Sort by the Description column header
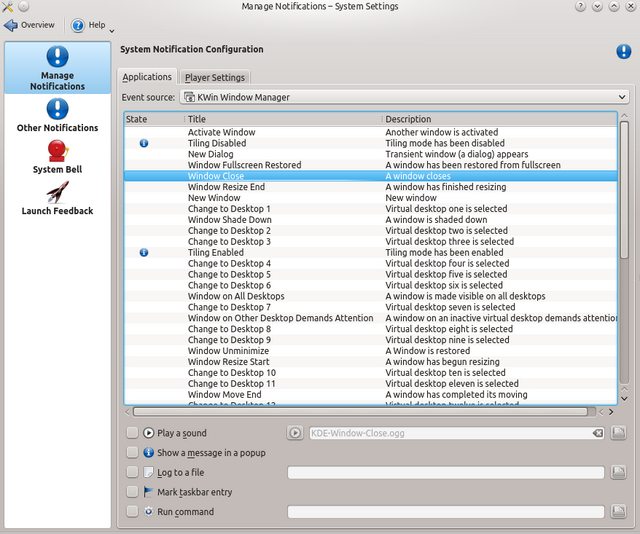Screen dimensions: 640x534 (x=500, y=119)
